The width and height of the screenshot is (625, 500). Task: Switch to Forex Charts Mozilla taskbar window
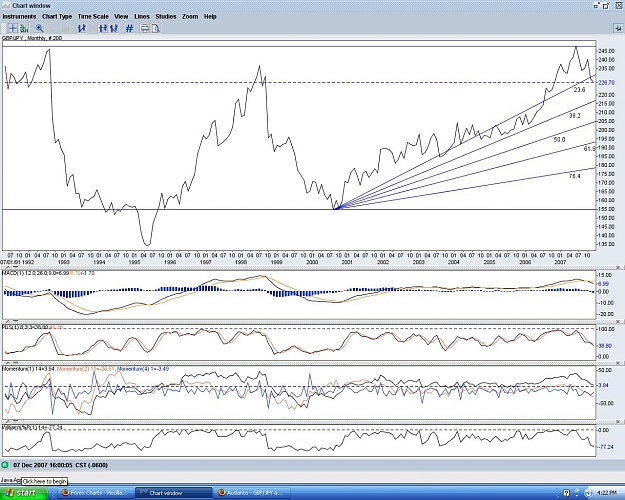coord(96,493)
